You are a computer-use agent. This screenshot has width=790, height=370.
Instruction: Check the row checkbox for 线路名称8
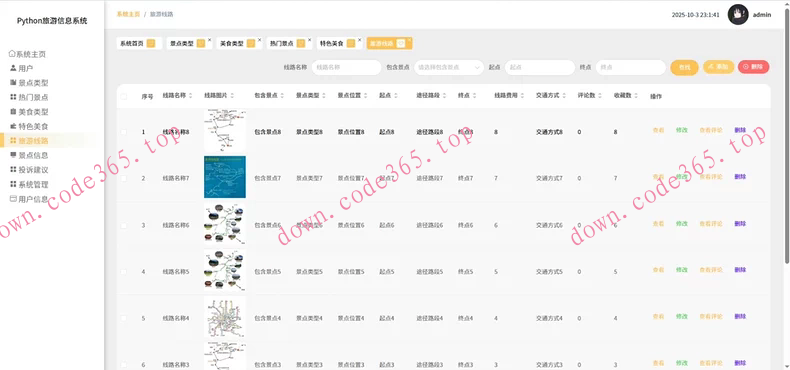click(124, 132)
